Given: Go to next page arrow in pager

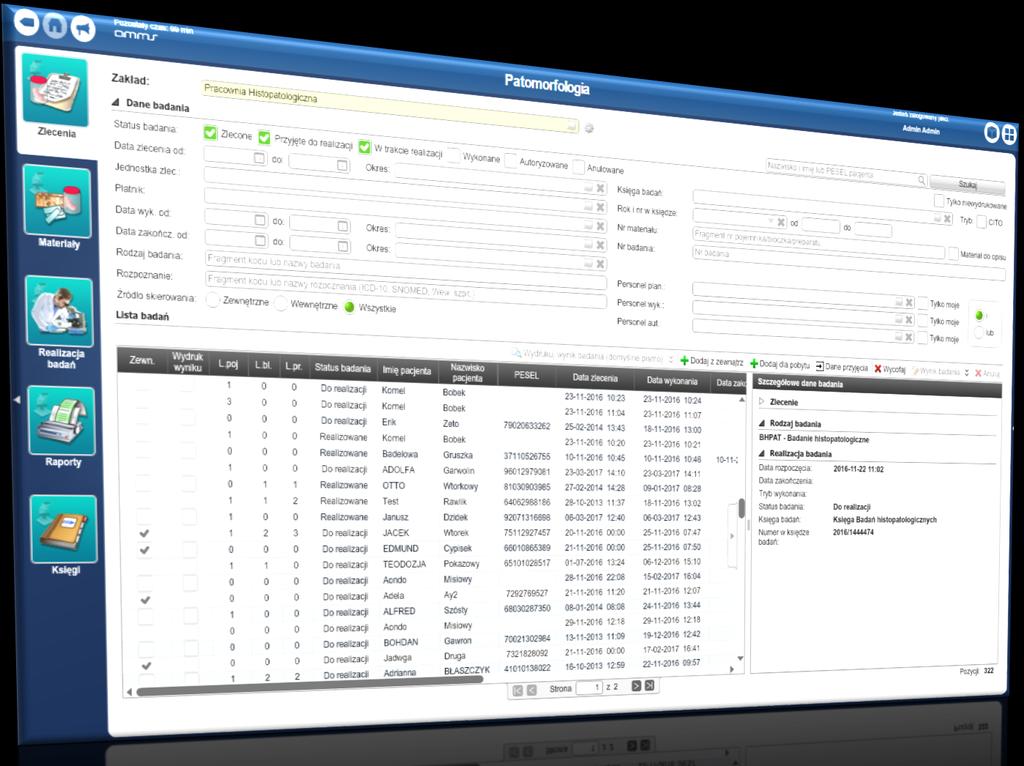Looking at the screenshot, I should (636, 686).
